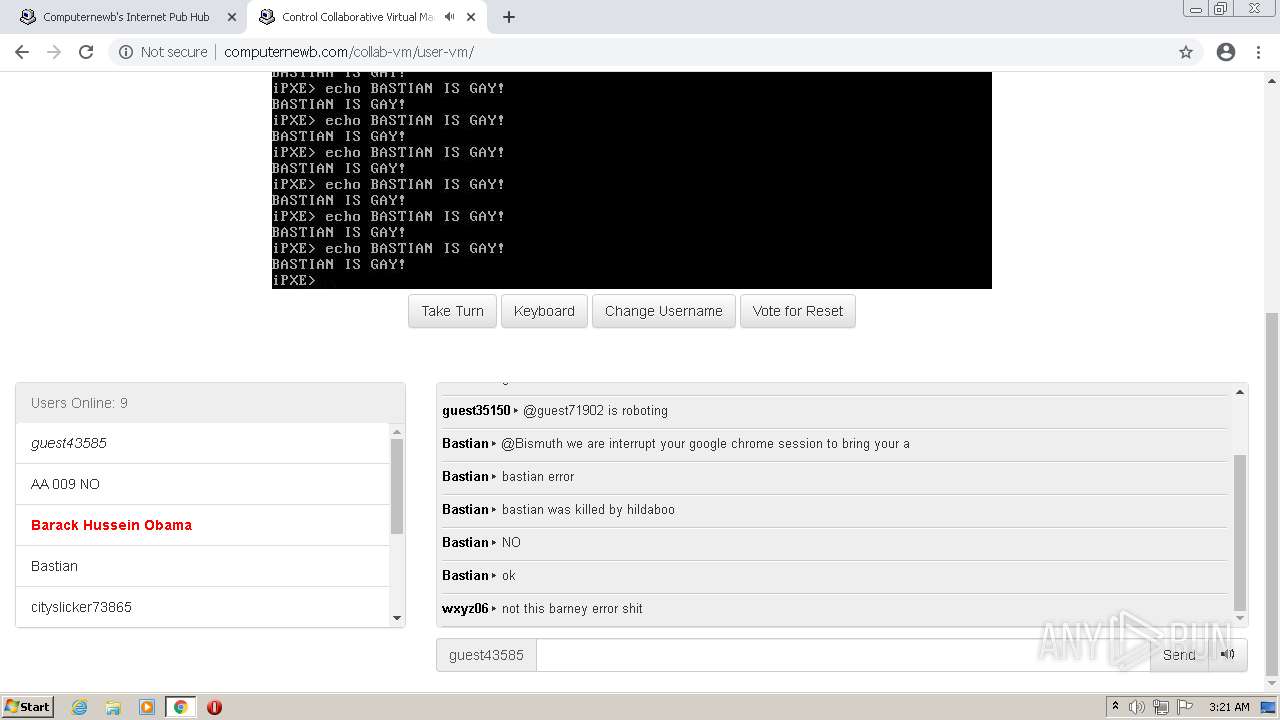Open Windows Media Player taskbar icon
The height and width of the screenshot is (720, 1280).
[x=147, y=707]
